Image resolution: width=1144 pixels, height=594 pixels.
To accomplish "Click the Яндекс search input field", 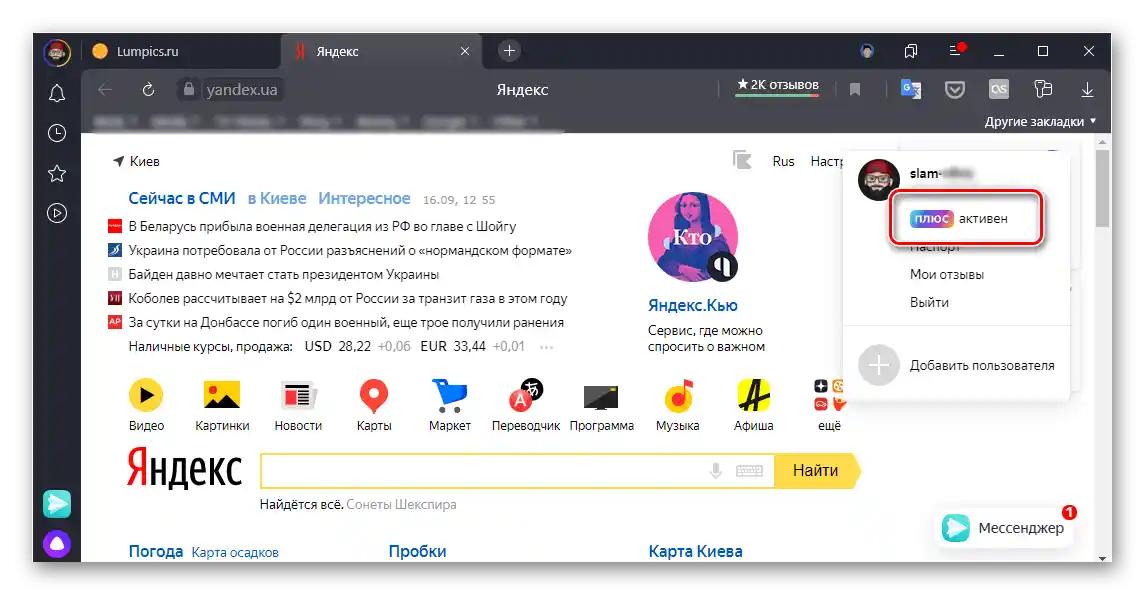I will point(518,471).
